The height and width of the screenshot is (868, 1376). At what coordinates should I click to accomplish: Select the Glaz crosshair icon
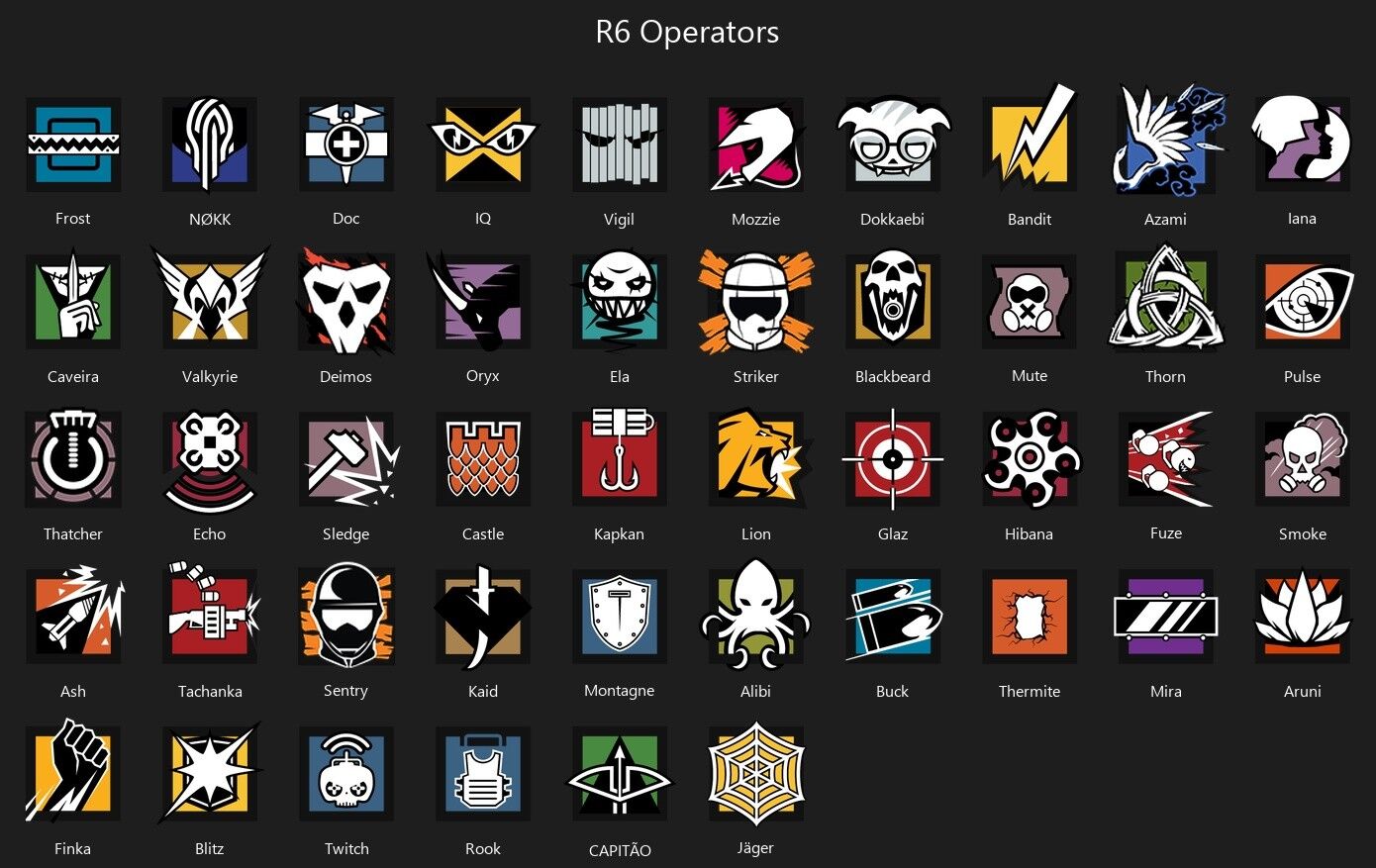[x=893, y=459]
